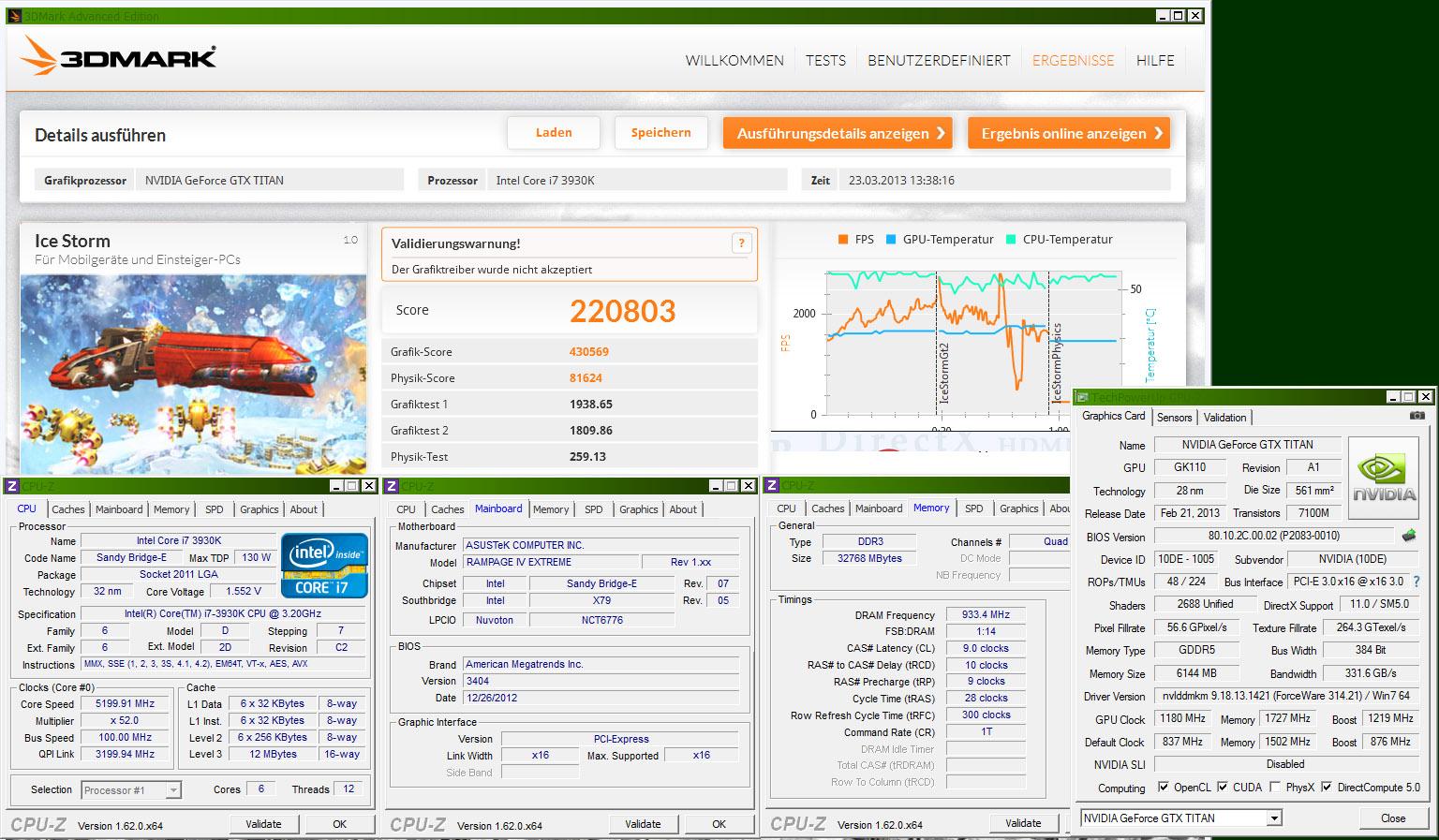Click the RAMPAGE IV EXTREME model field
This screenshot has height=840, width=1439.
click(x=549, y=562)
